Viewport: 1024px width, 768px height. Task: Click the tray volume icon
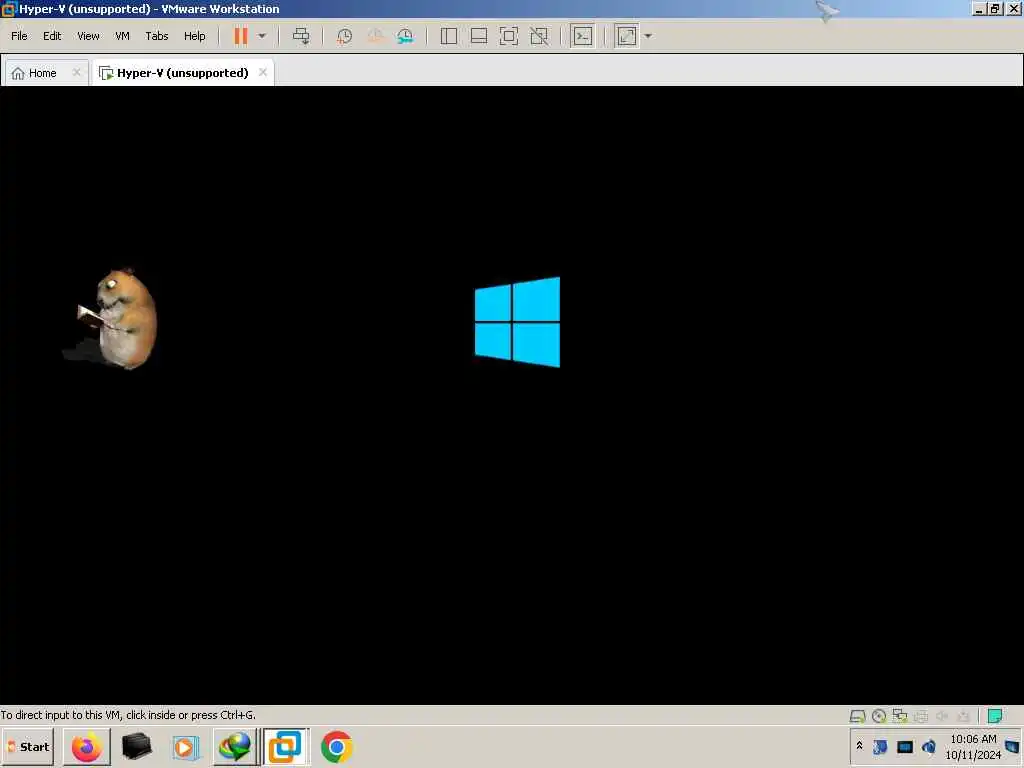[929, 746]
